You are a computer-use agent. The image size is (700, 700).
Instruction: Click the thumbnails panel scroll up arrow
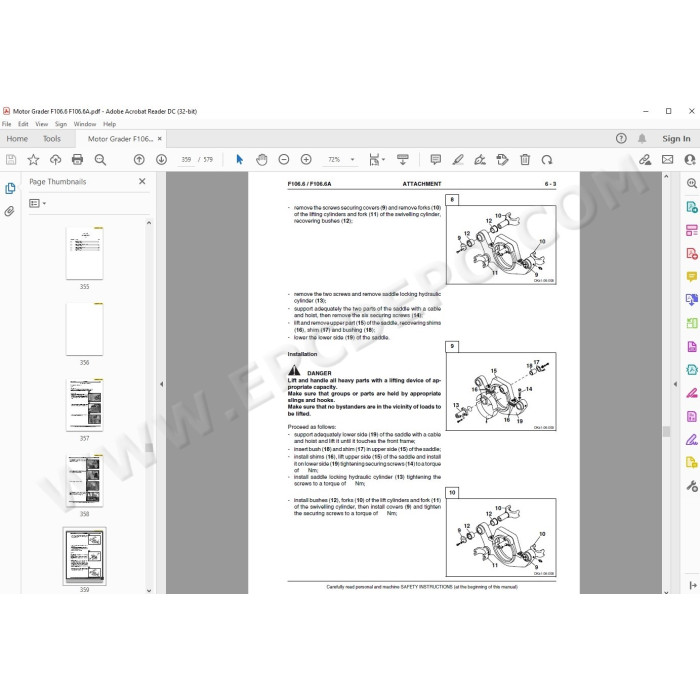(x=149, y=222)
